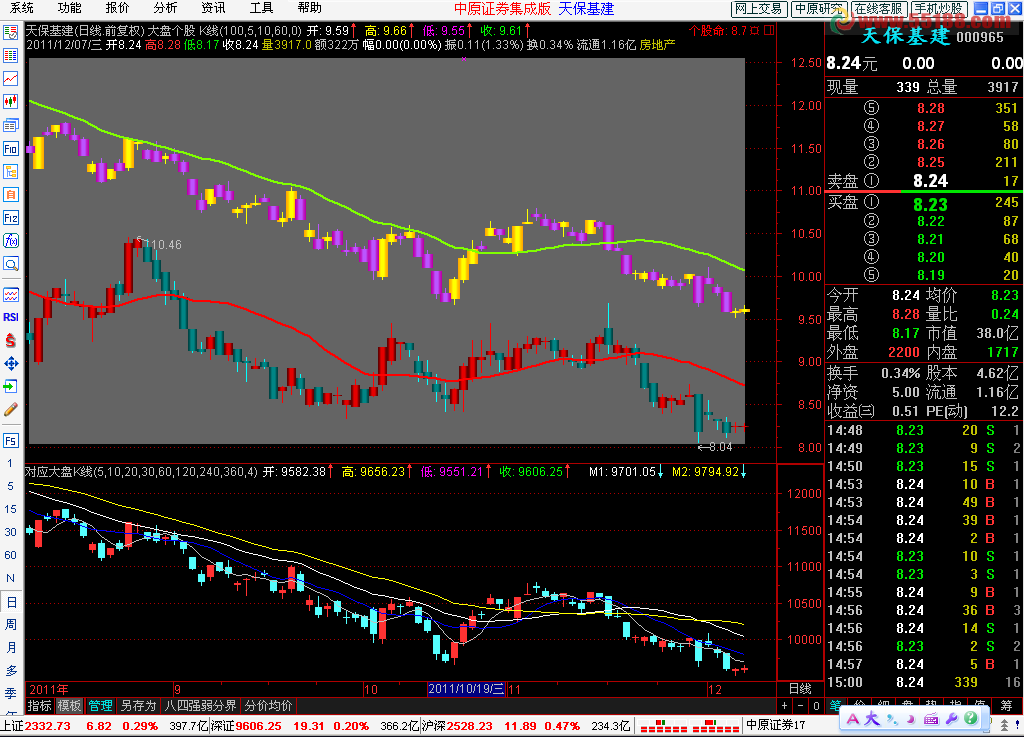Click the minus zoom button below chart

(800, 706)
